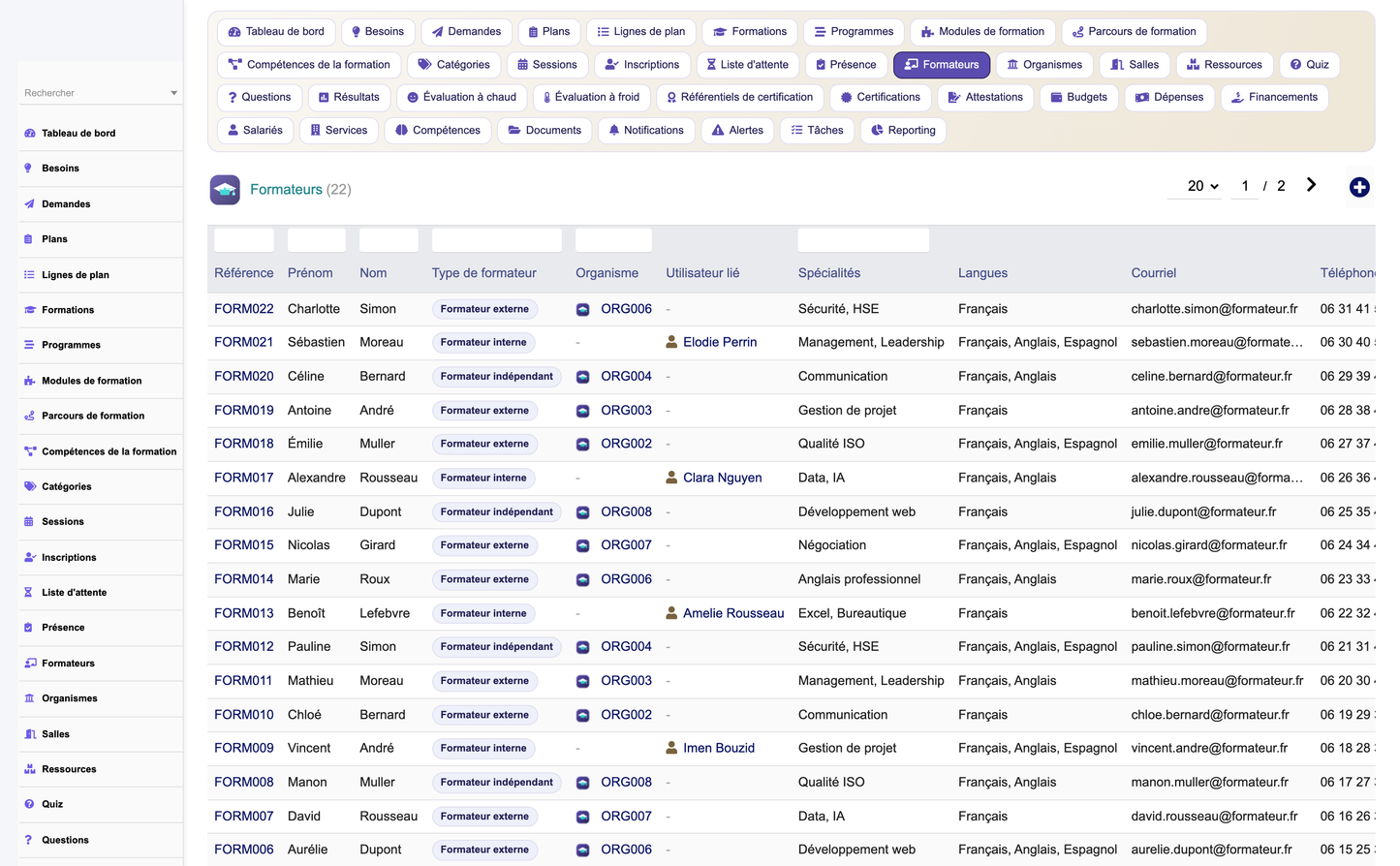Image resolution: width=1400 pixels, height=866 pixels.
Task: Click the Liste d'attente hourglass icon in sidebar
Action: (28, 593)
